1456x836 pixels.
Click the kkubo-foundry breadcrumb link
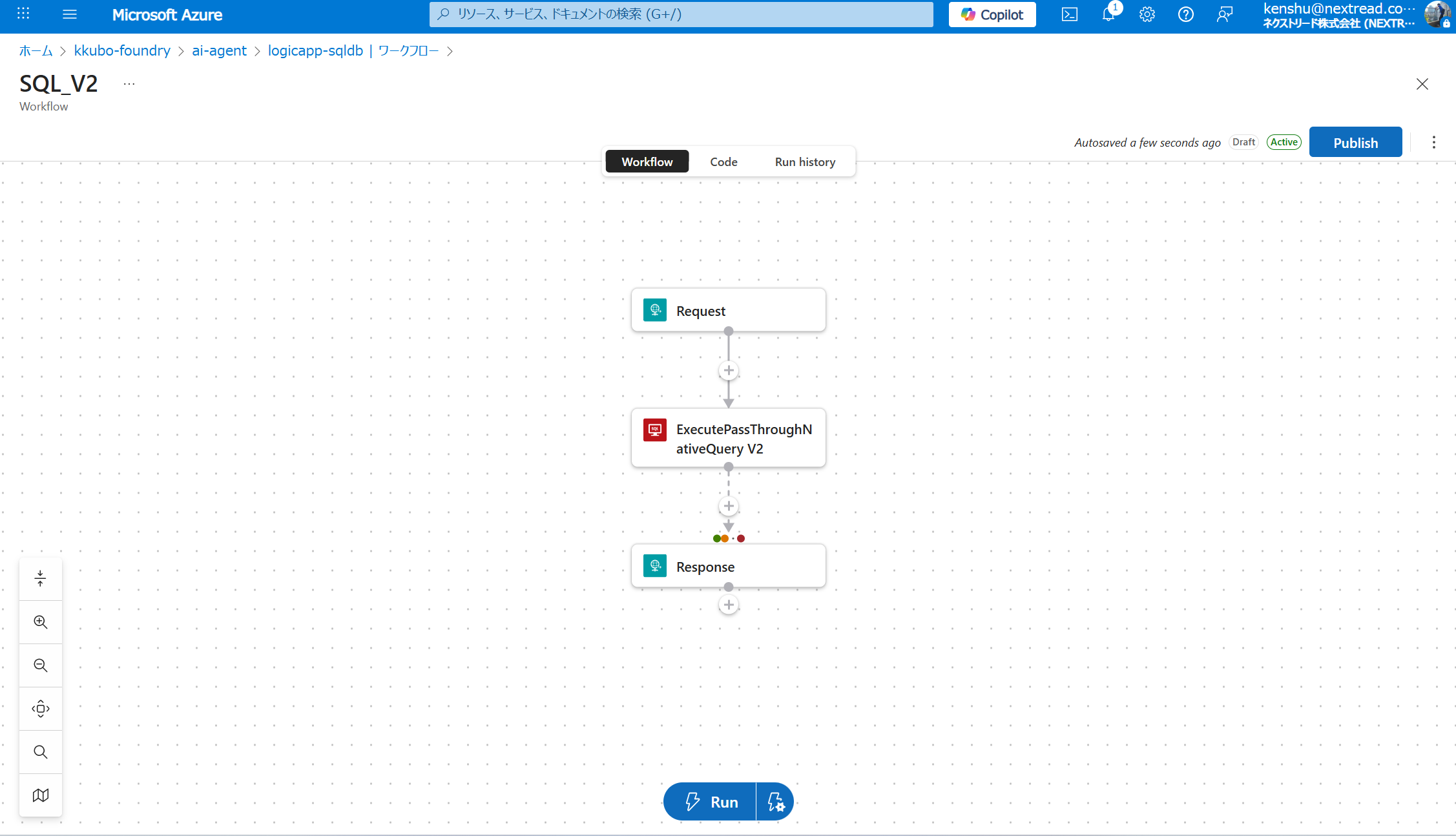[122, 51]
